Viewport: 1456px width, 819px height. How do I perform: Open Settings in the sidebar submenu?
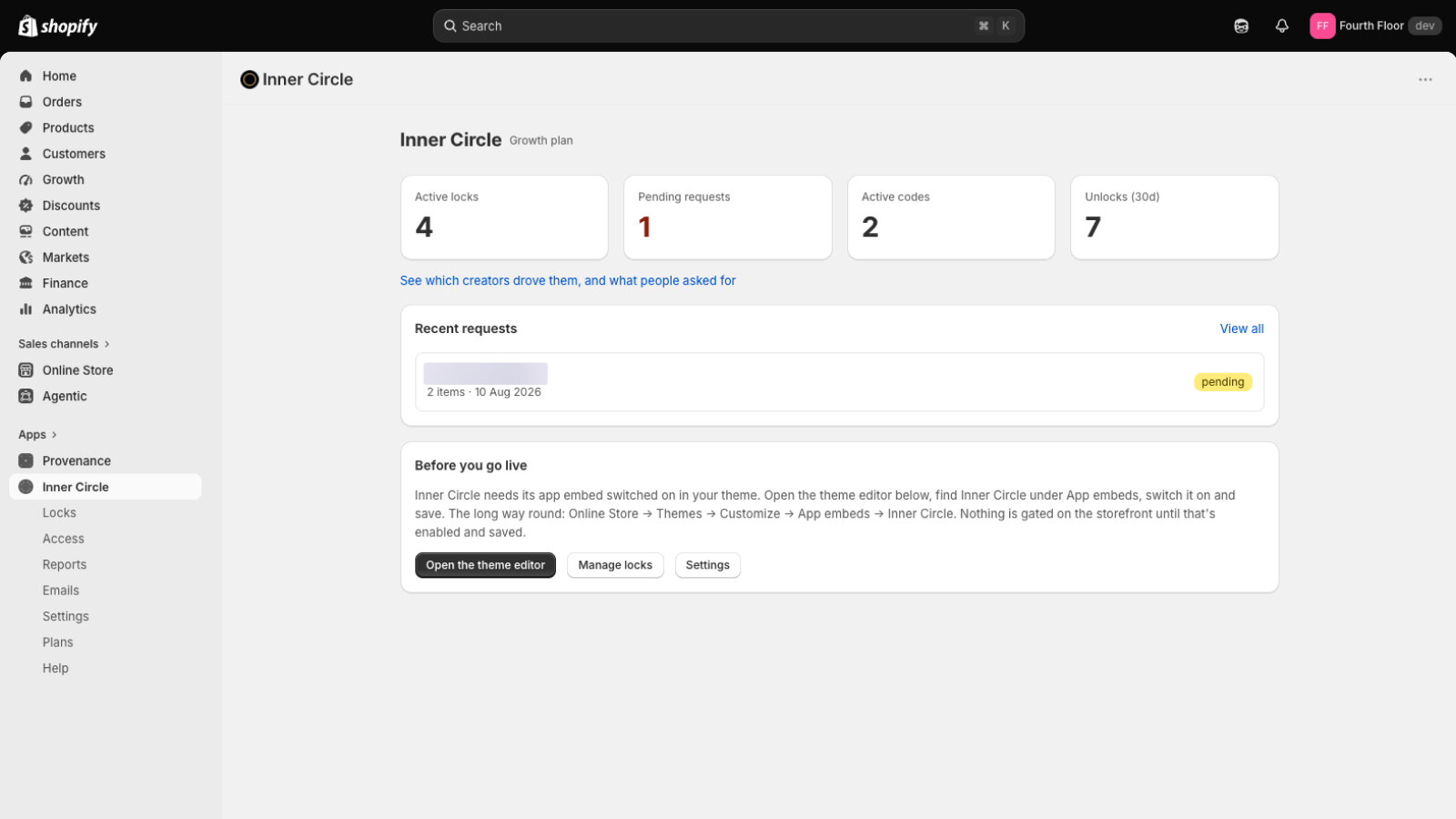pos(66,617)
